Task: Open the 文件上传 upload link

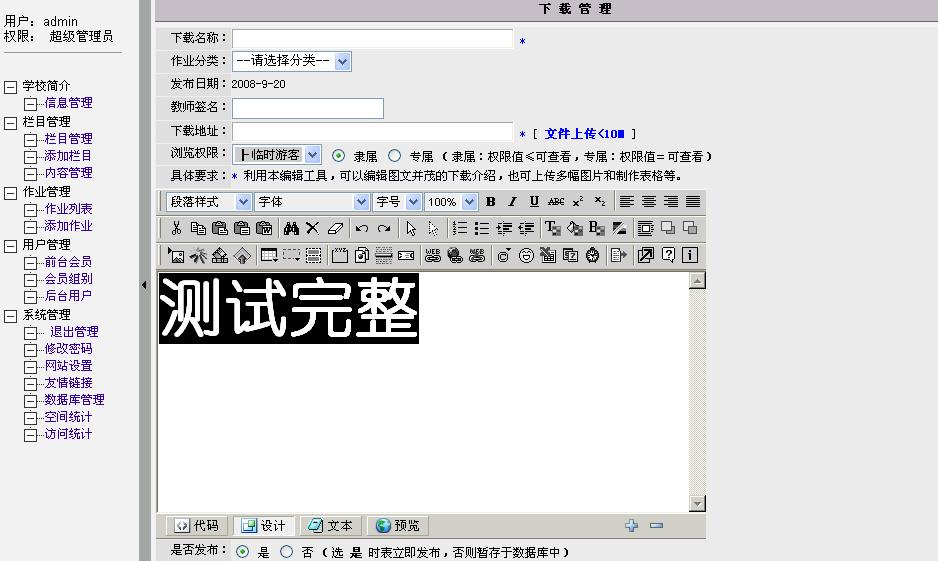Action: (x=584, y=134)
